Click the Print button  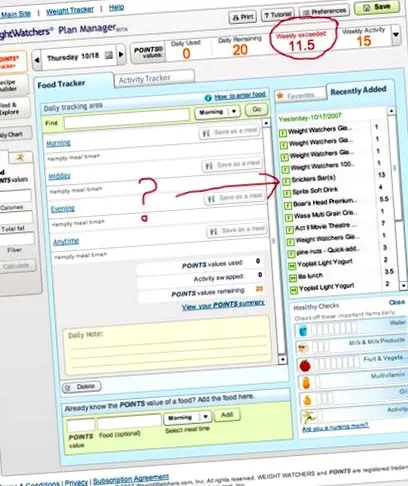242,17
